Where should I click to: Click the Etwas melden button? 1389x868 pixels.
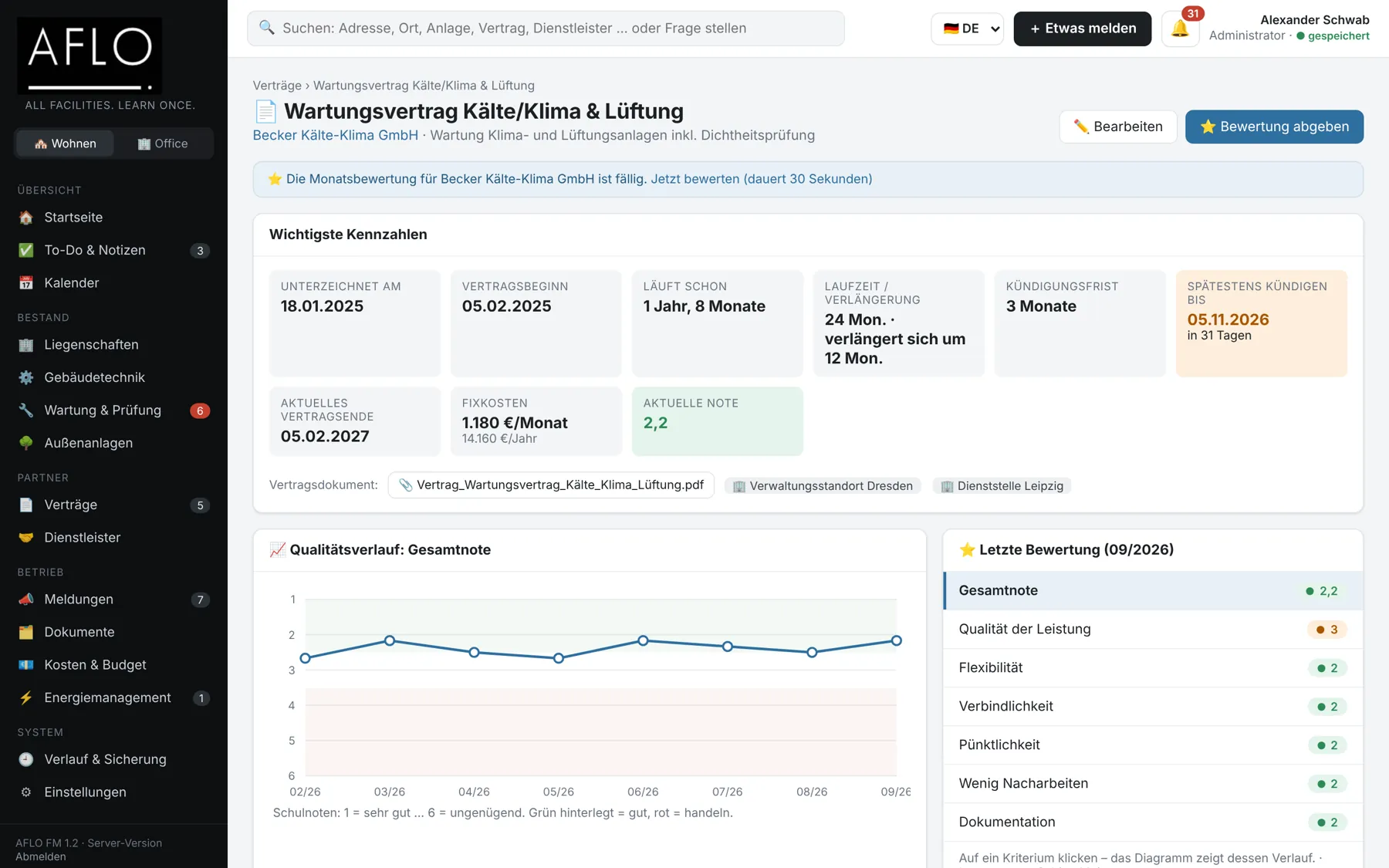click(x=1082, y=29)
